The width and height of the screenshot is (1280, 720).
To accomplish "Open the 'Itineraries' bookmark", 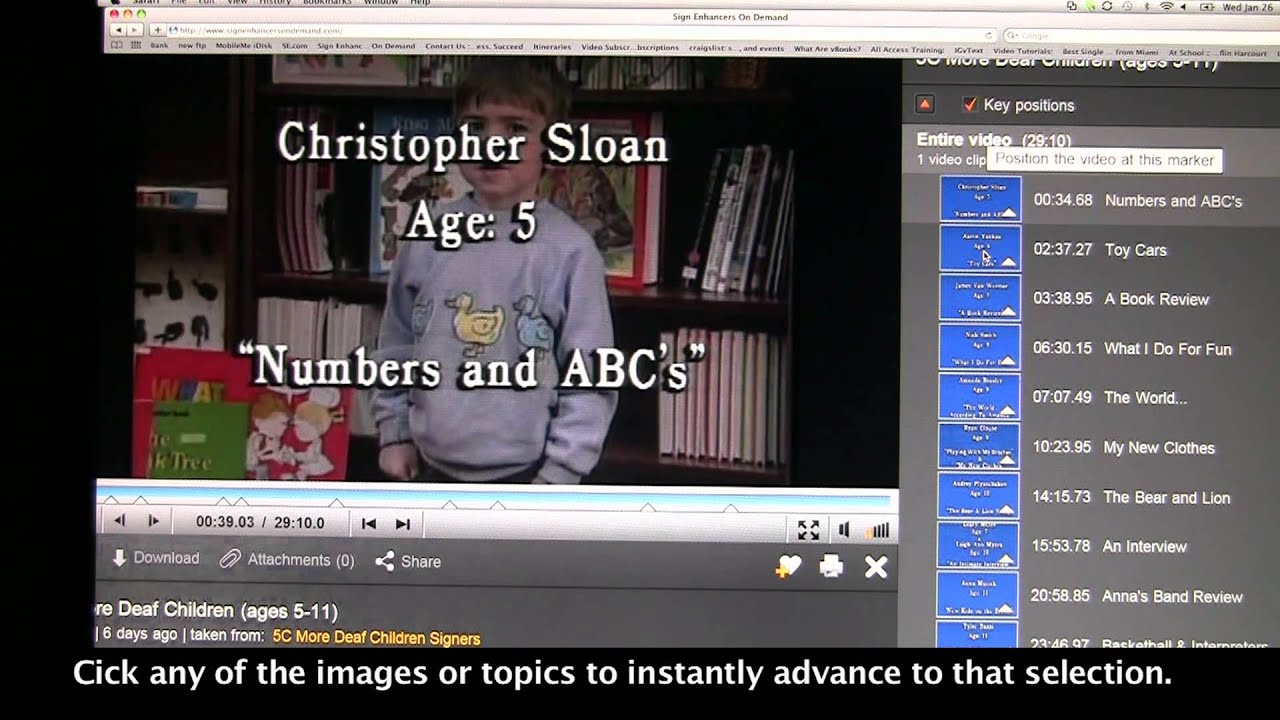I will 552,47.
